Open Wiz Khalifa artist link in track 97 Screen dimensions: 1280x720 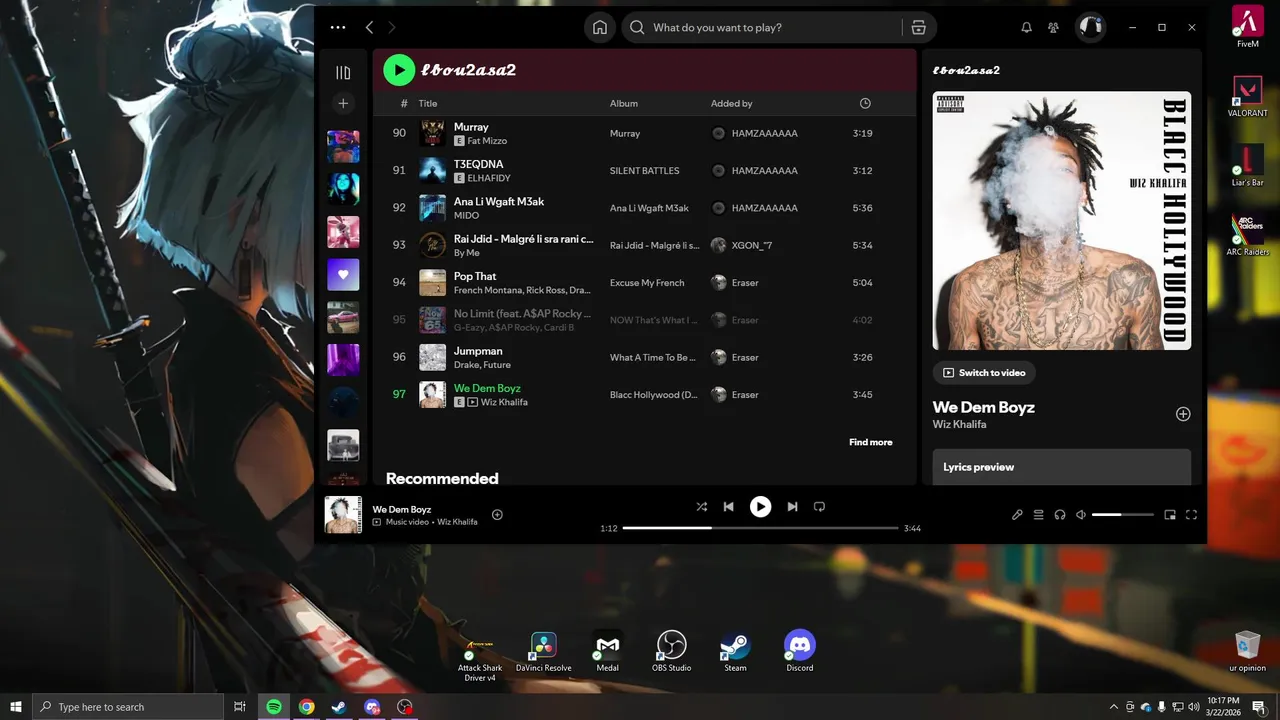[504, 402]
